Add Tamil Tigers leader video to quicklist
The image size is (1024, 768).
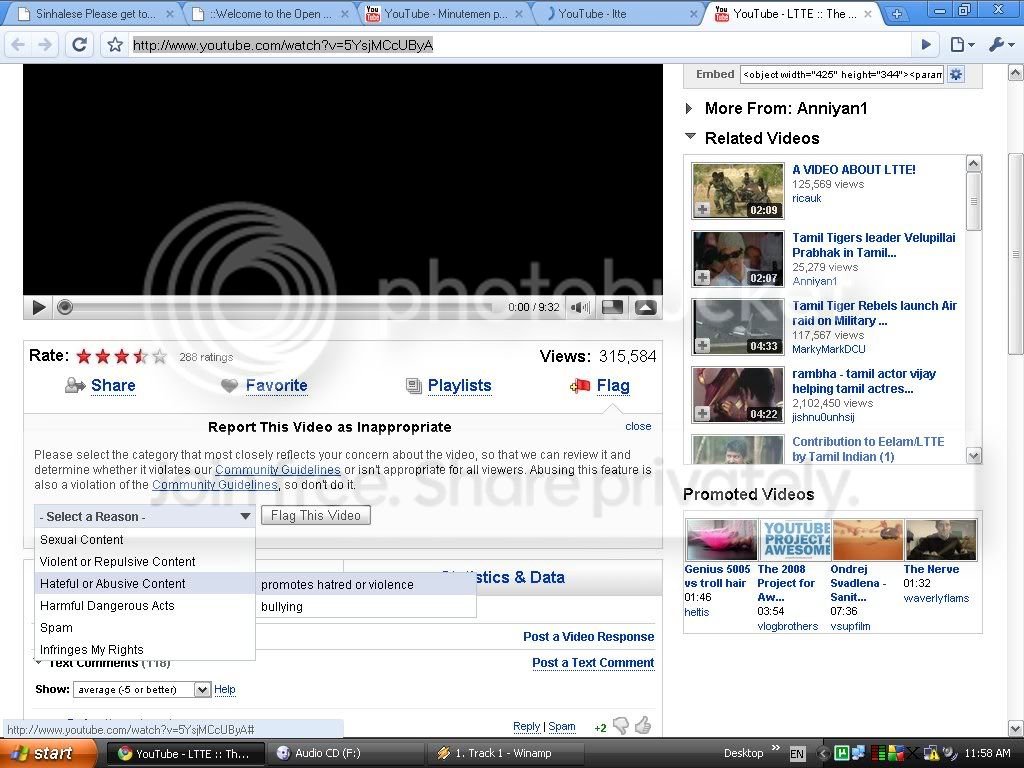click(702, 278)
